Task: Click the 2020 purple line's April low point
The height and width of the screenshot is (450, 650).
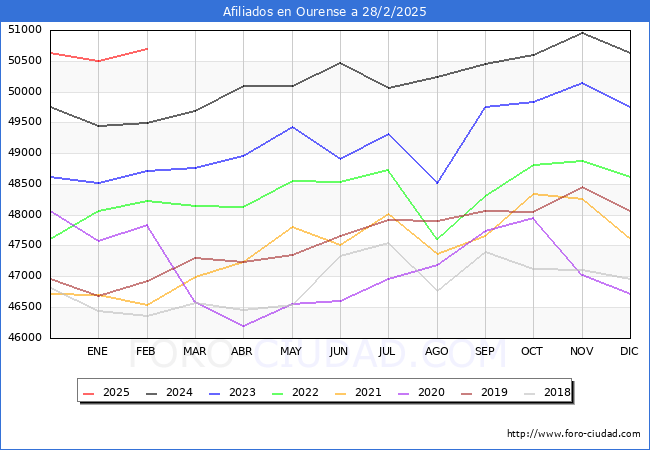Action: (243, 326)
